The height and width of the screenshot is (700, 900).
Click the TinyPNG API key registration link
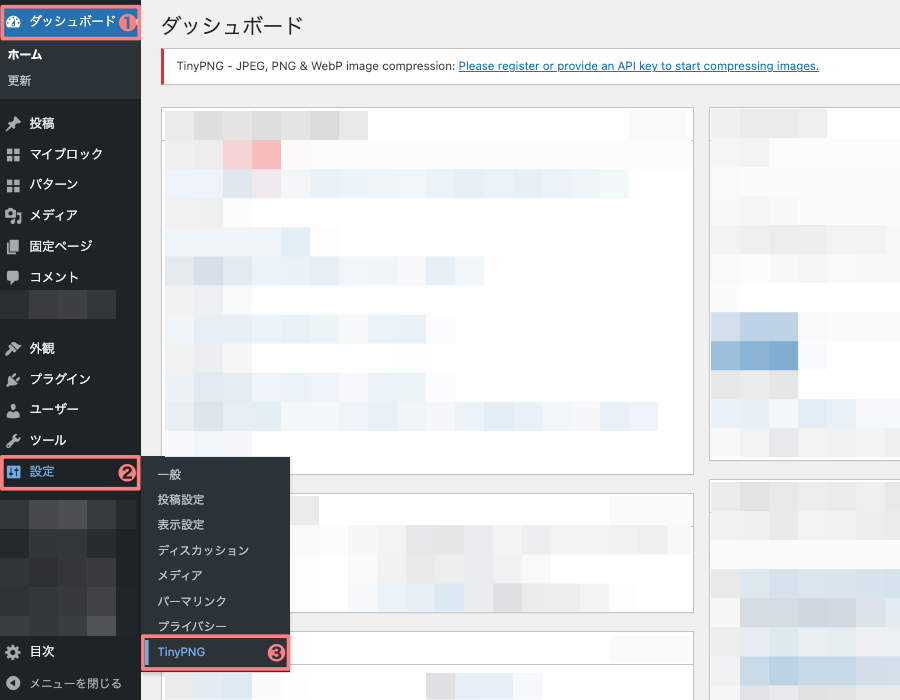[638, 66]
